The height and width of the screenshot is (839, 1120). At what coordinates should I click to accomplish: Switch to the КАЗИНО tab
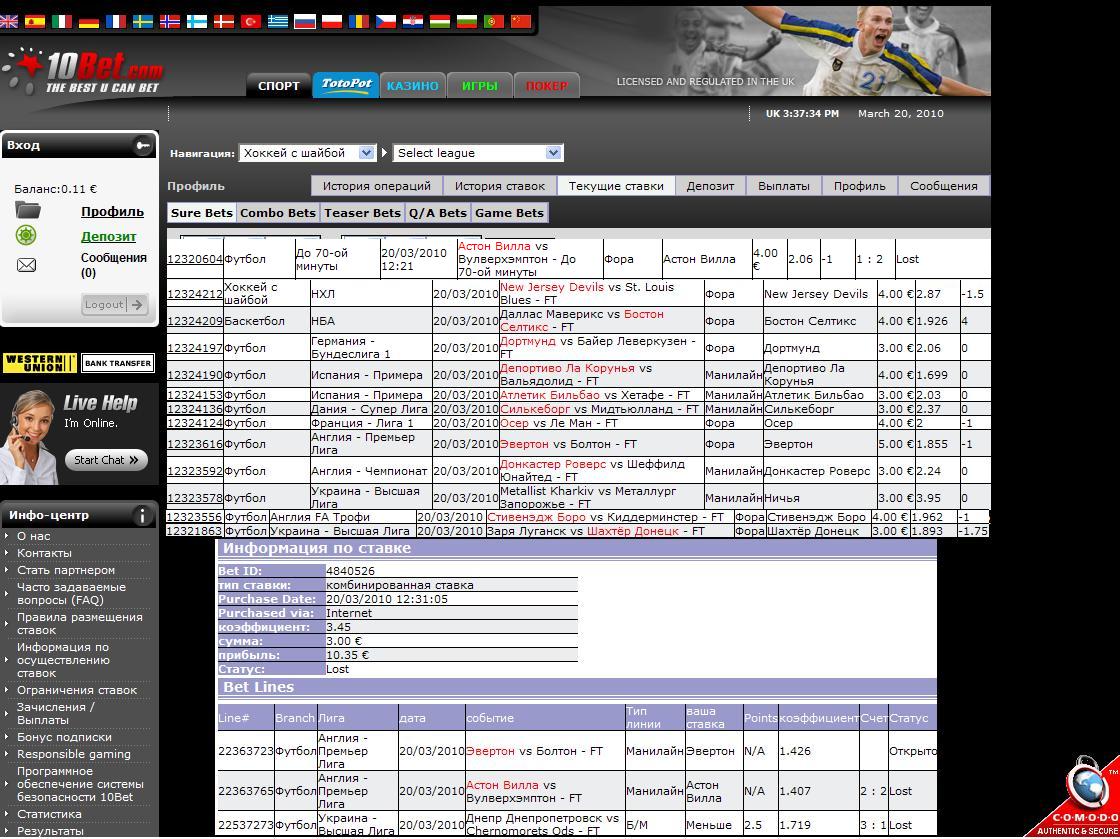click(413, 86)
